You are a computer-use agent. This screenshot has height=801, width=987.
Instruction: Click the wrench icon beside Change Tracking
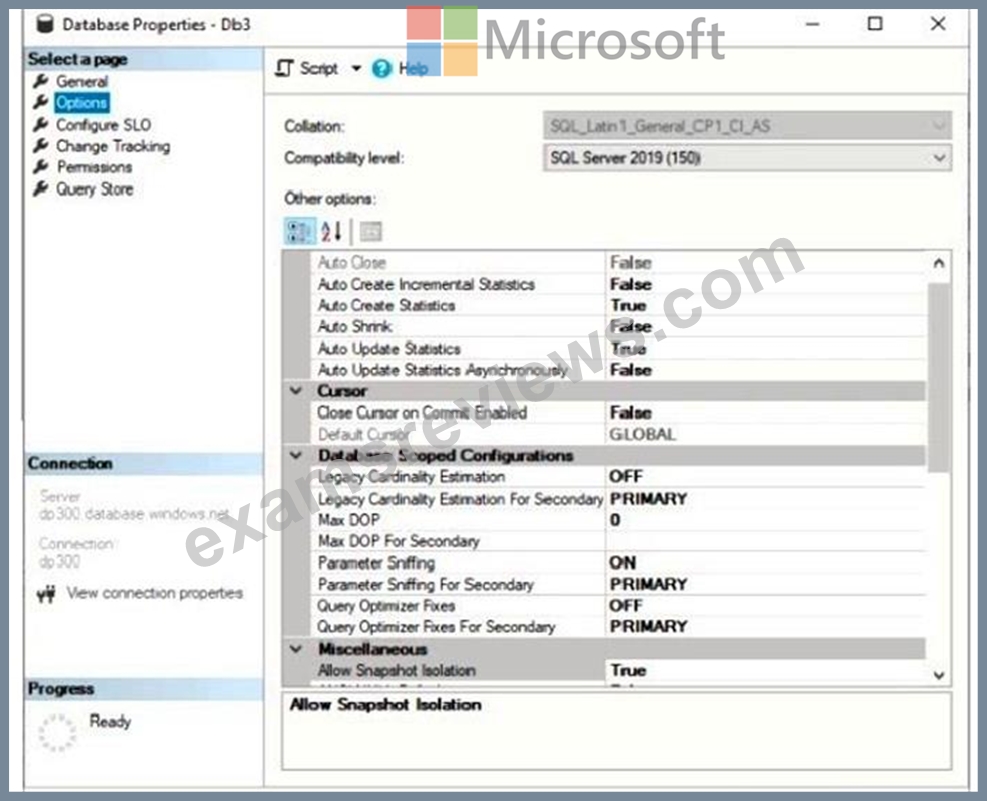tap(41, 146)
